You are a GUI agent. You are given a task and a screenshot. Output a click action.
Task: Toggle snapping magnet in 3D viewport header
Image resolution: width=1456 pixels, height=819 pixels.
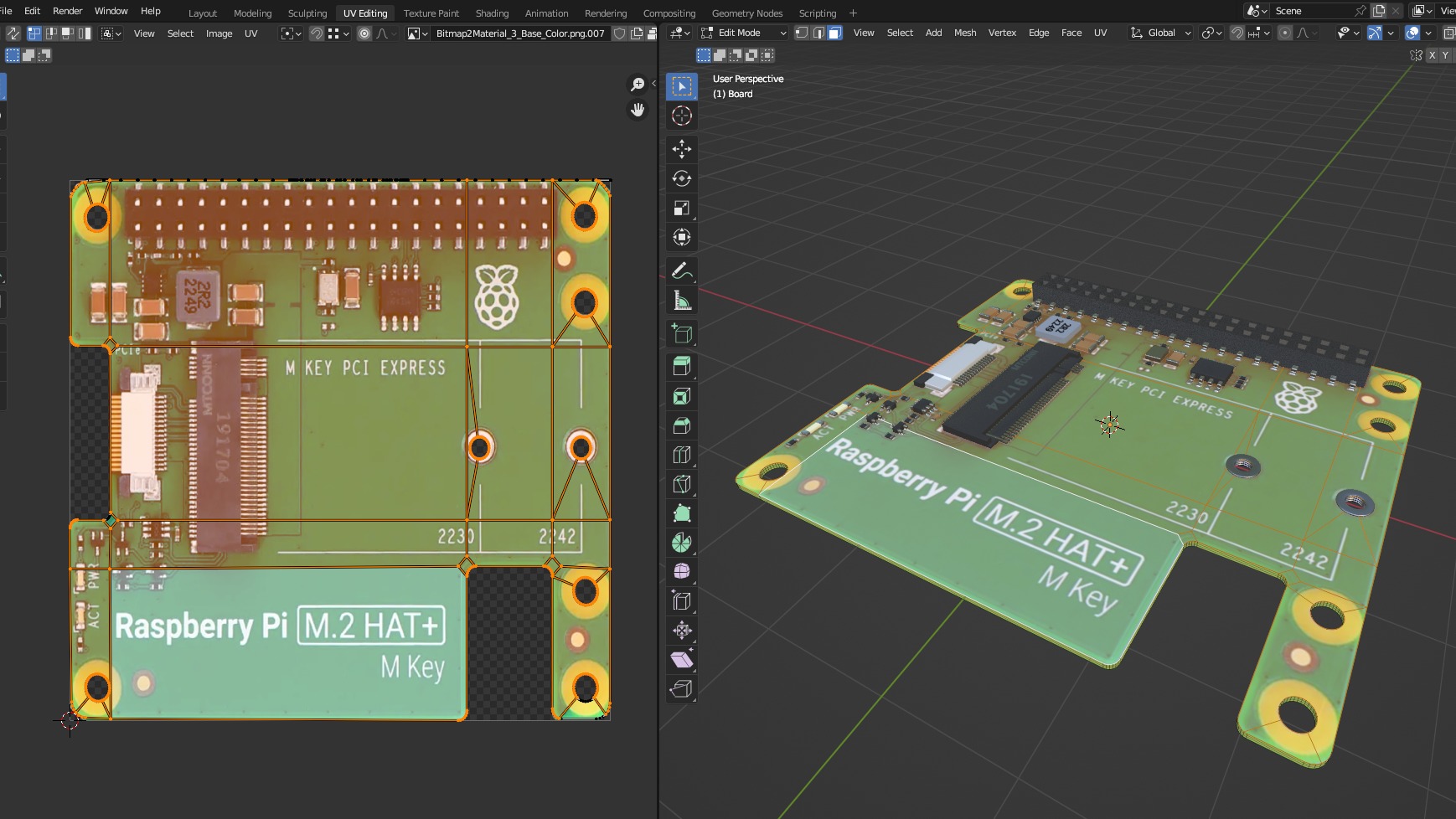1237,33
